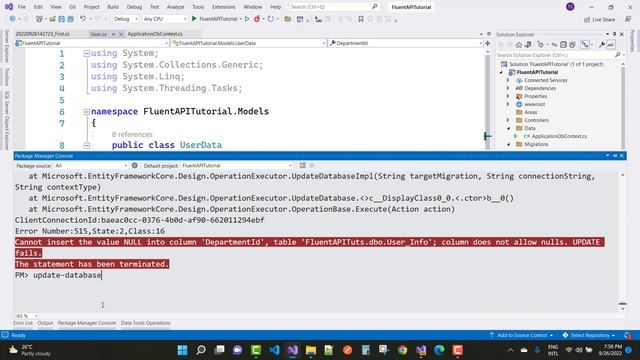Click Switch Views icon in Solution Explorer

pyautogui.click(x=528, y=44)
